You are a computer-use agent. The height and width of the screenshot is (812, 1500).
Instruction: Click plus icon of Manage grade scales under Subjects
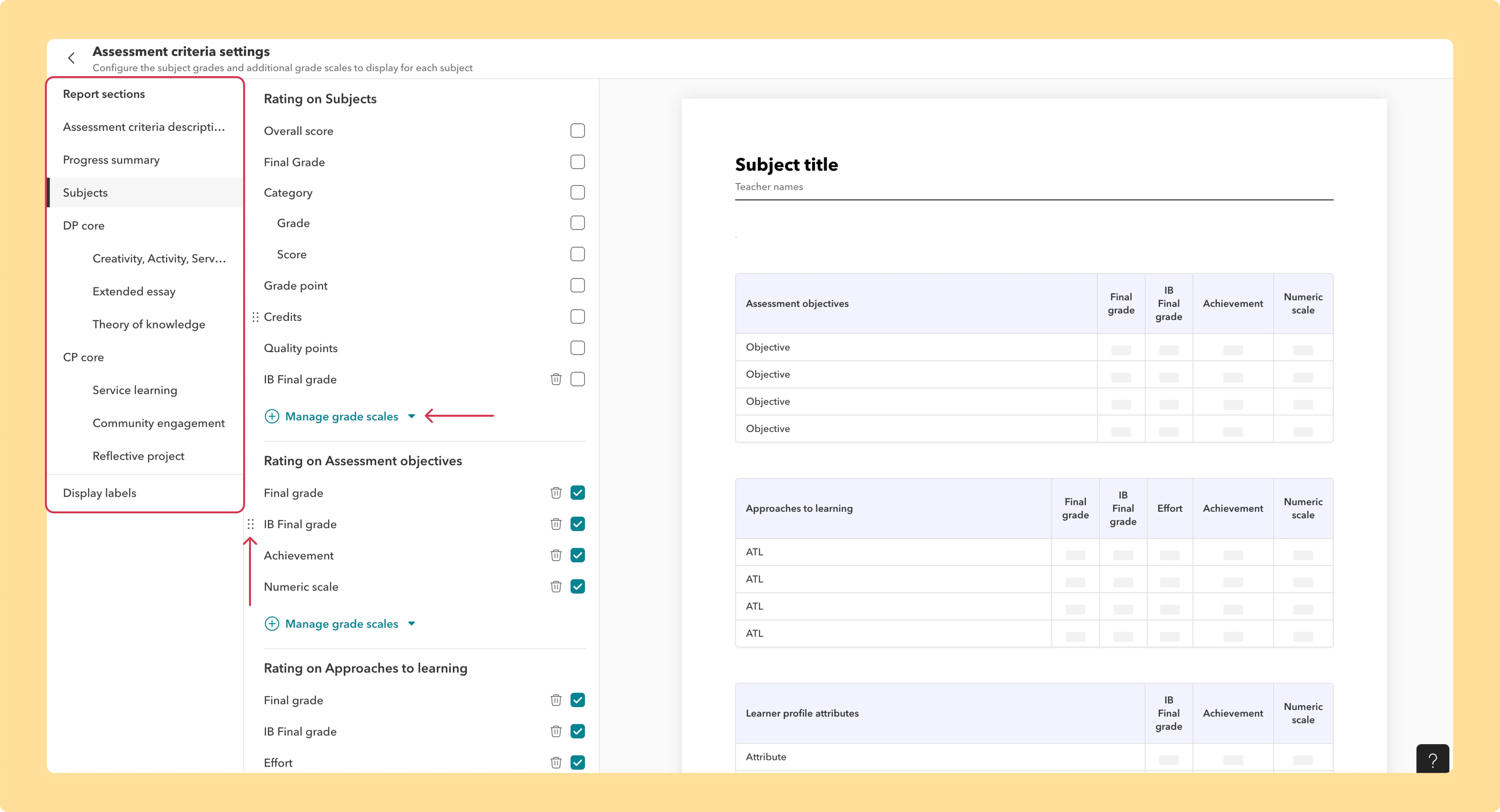[272, 416]
